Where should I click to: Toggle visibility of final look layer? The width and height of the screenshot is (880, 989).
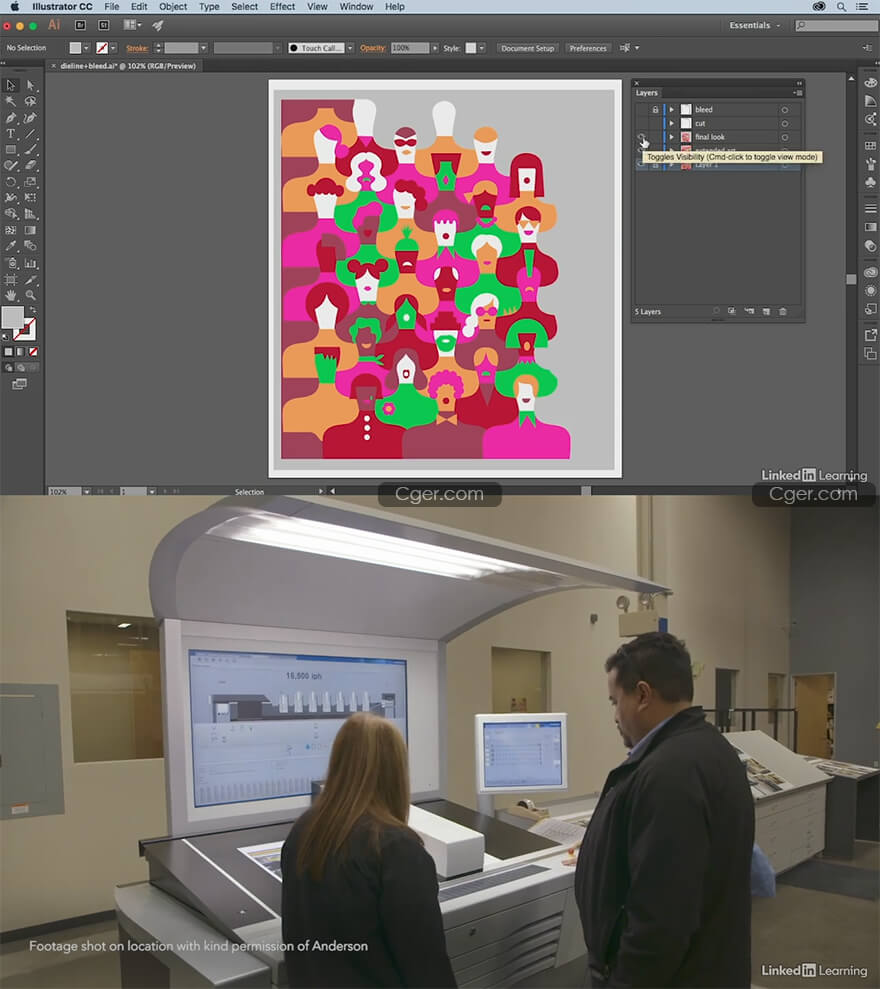642,137
